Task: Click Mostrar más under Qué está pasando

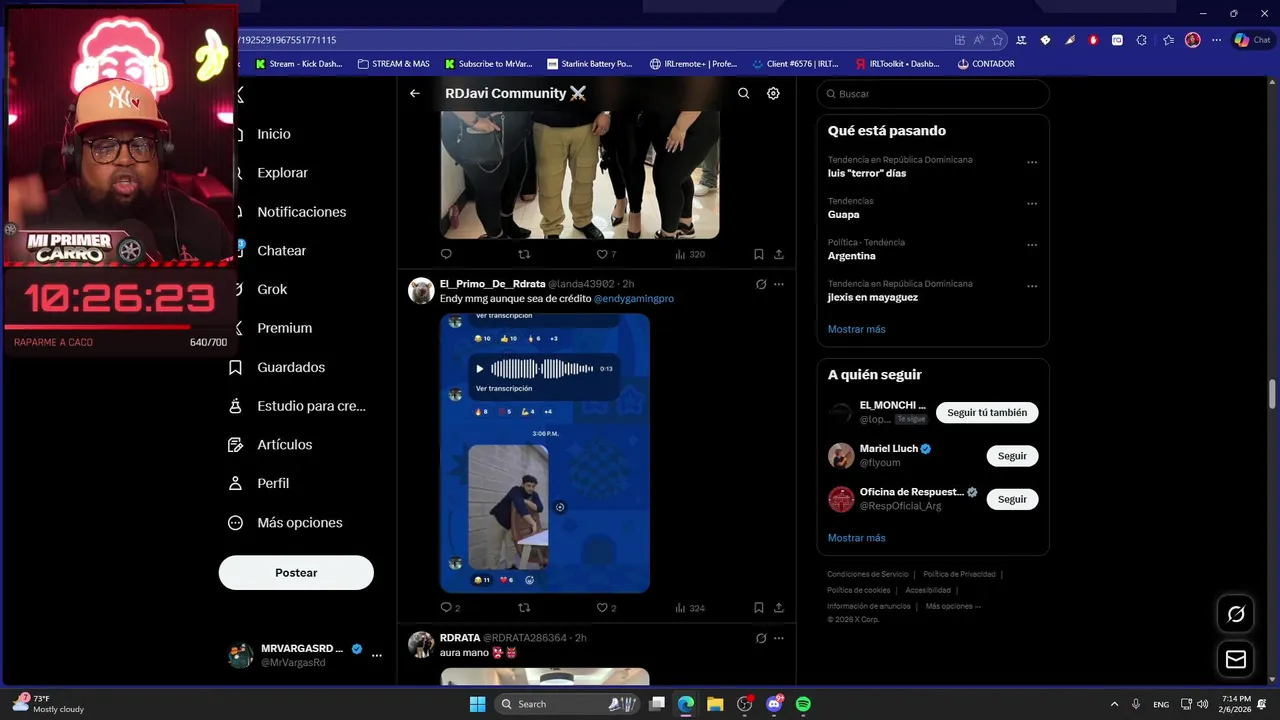Action: point(856,329)
